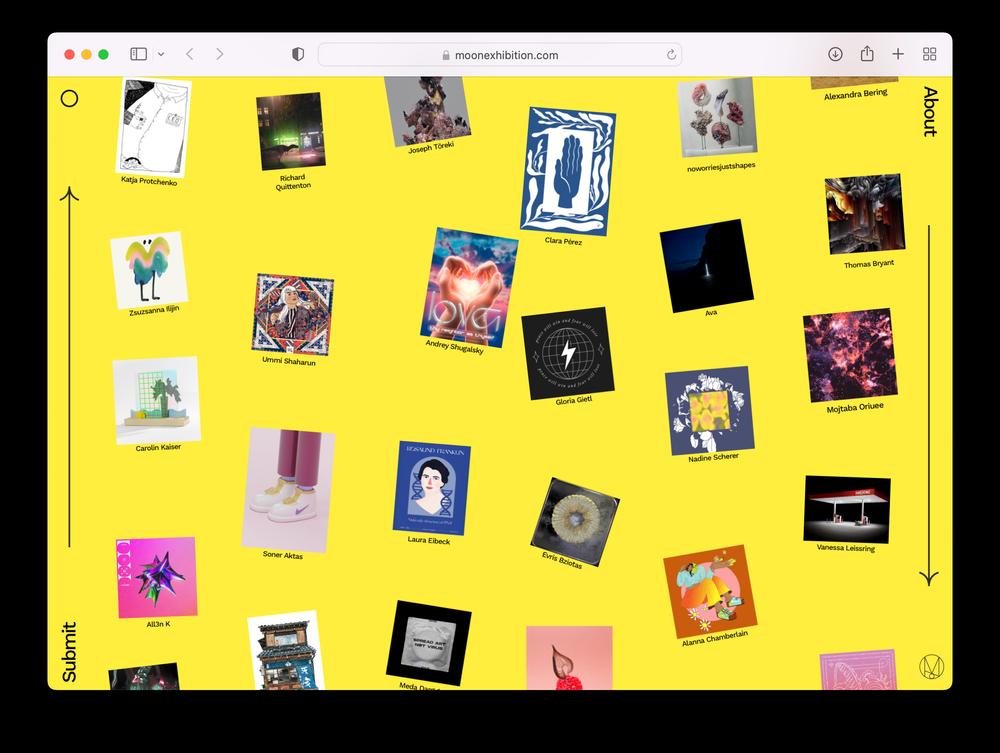Open Gloria Gietl's lightning globe artwork
1000x753 pixels.
568,354
